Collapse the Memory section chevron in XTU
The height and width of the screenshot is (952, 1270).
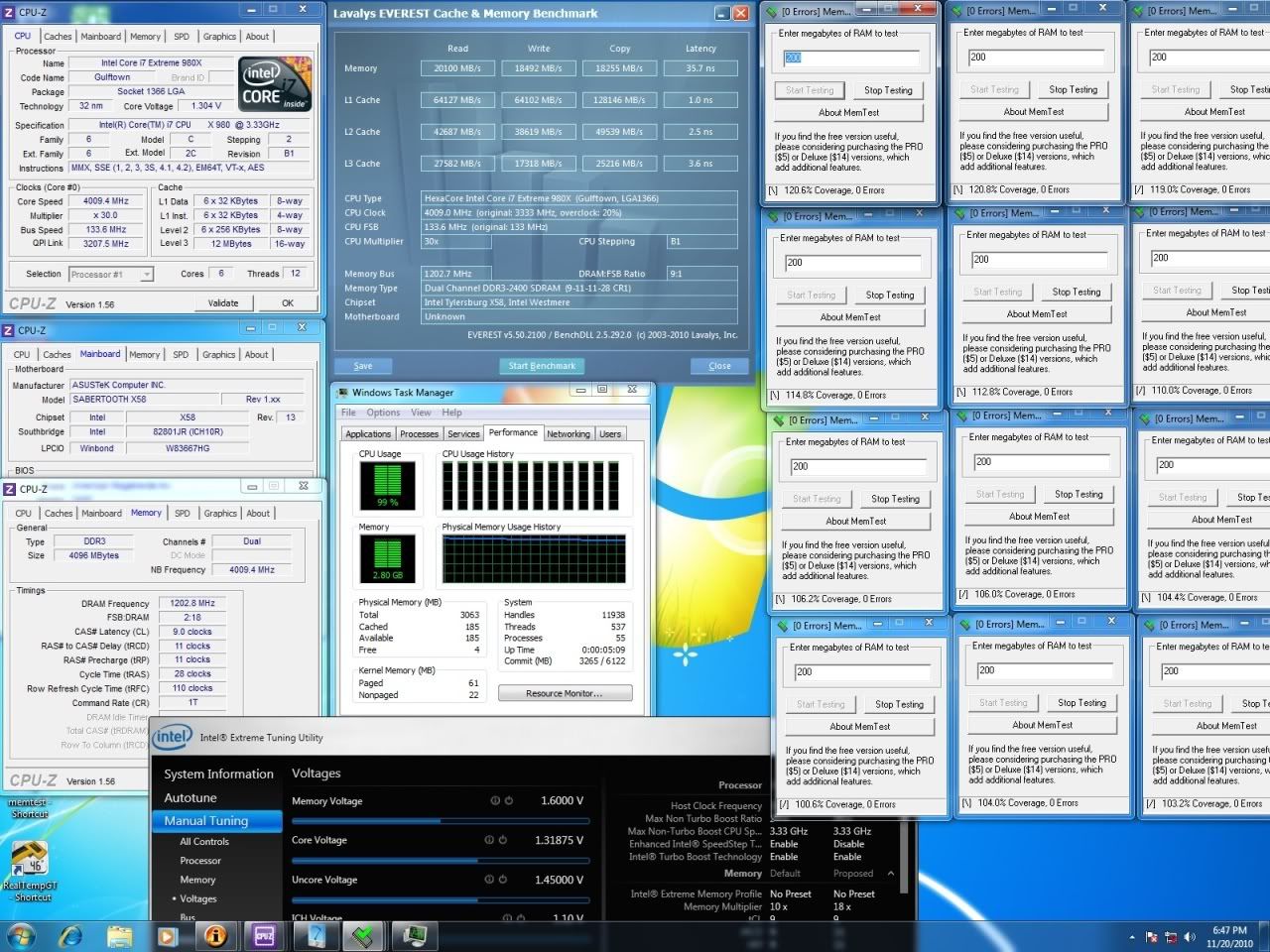point(890,874)
